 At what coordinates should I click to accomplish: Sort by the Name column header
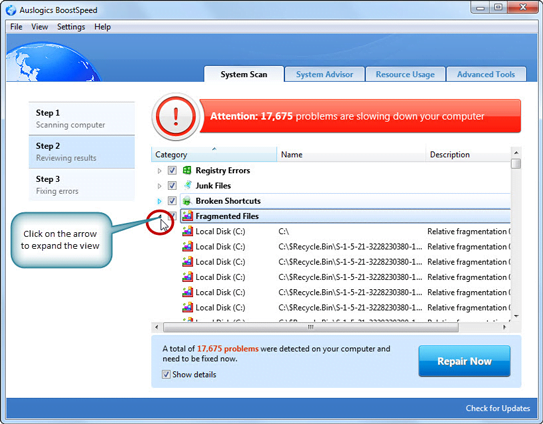click(x=351, y=154)
